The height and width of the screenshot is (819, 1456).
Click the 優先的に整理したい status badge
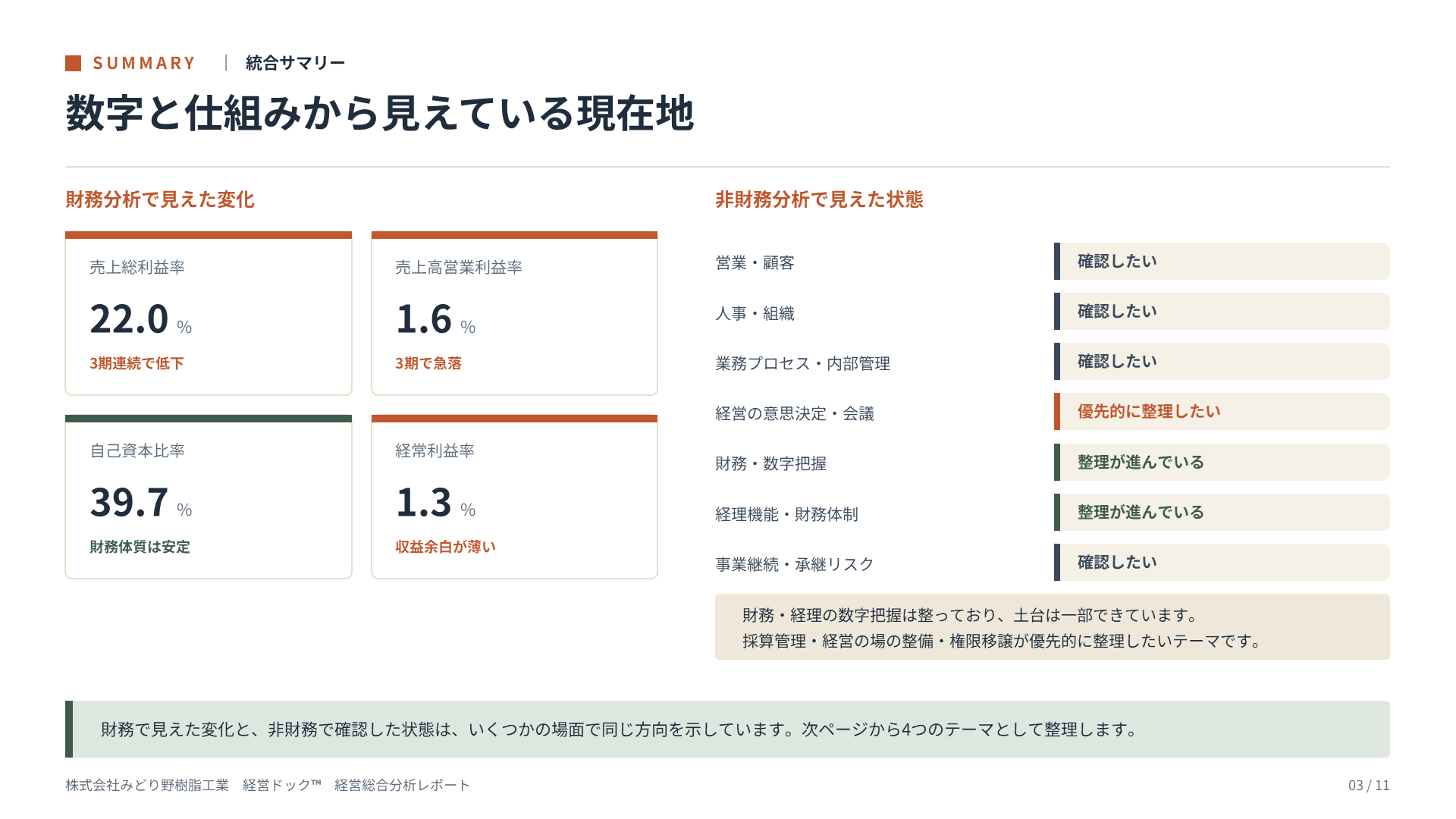click(1222, 411)
